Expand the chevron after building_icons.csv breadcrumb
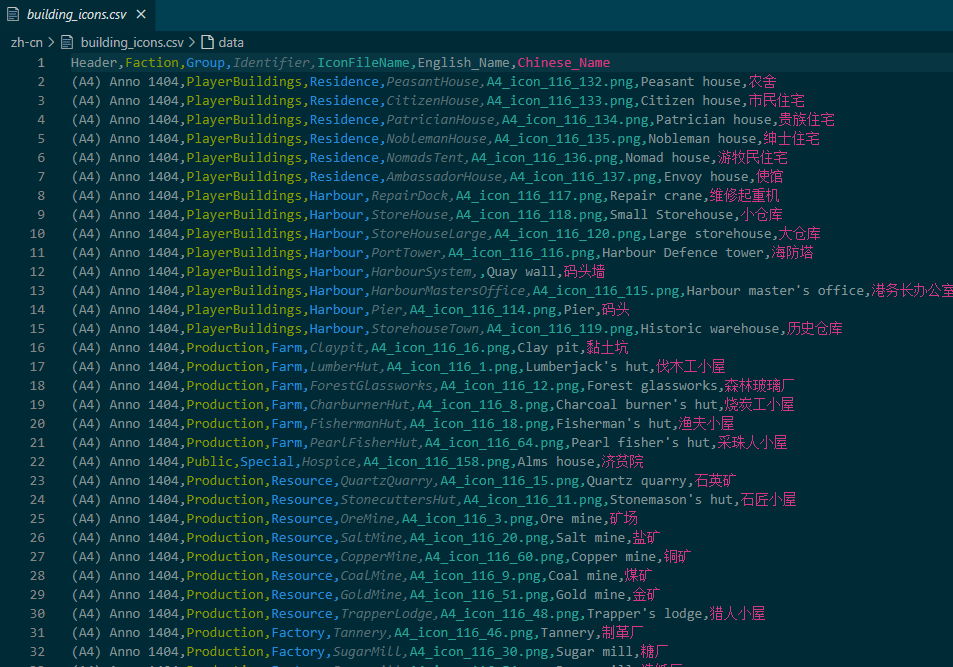 pos(192,42)
